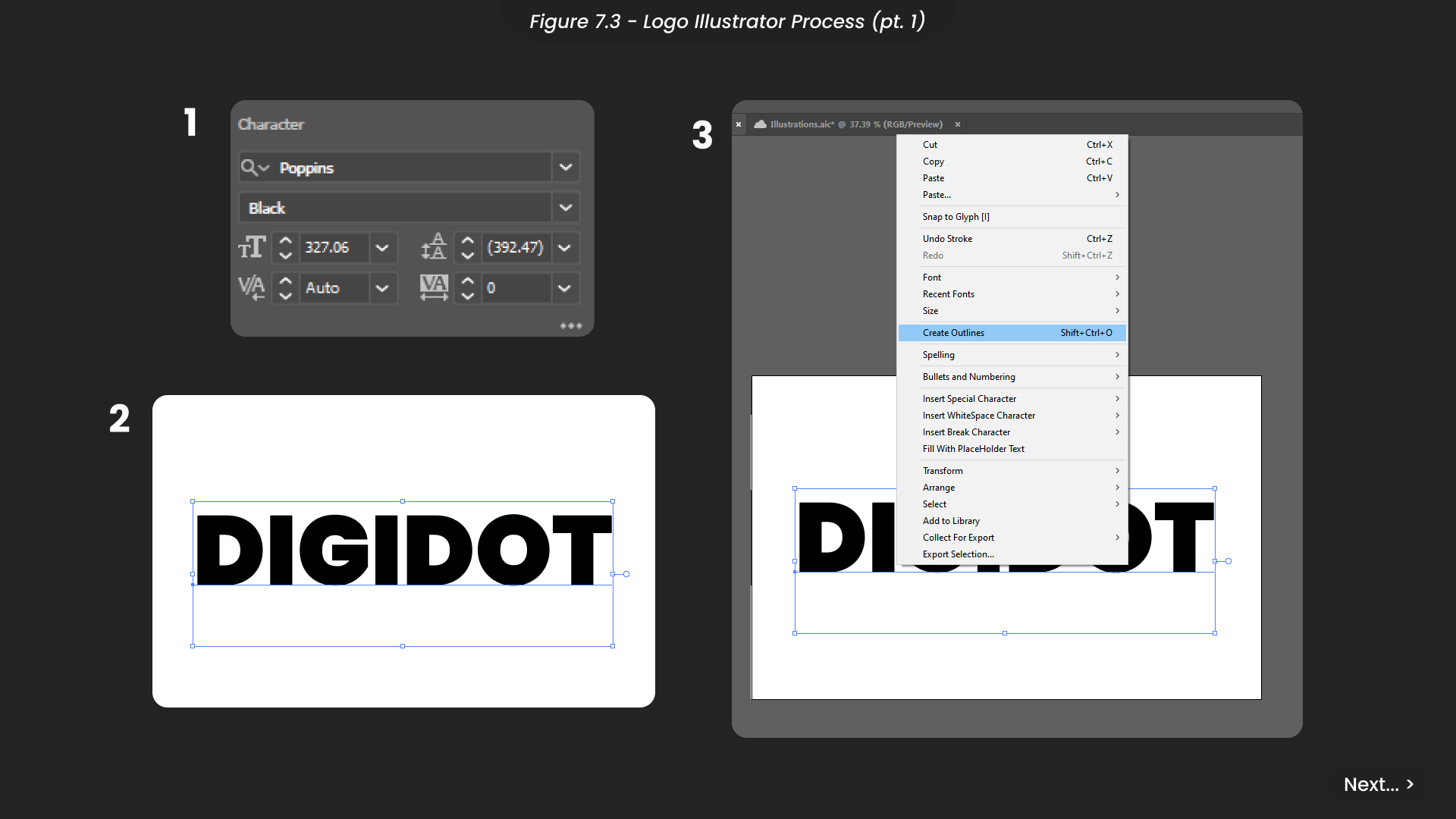Open Insert Break Character submenu

pos(1012,432)
